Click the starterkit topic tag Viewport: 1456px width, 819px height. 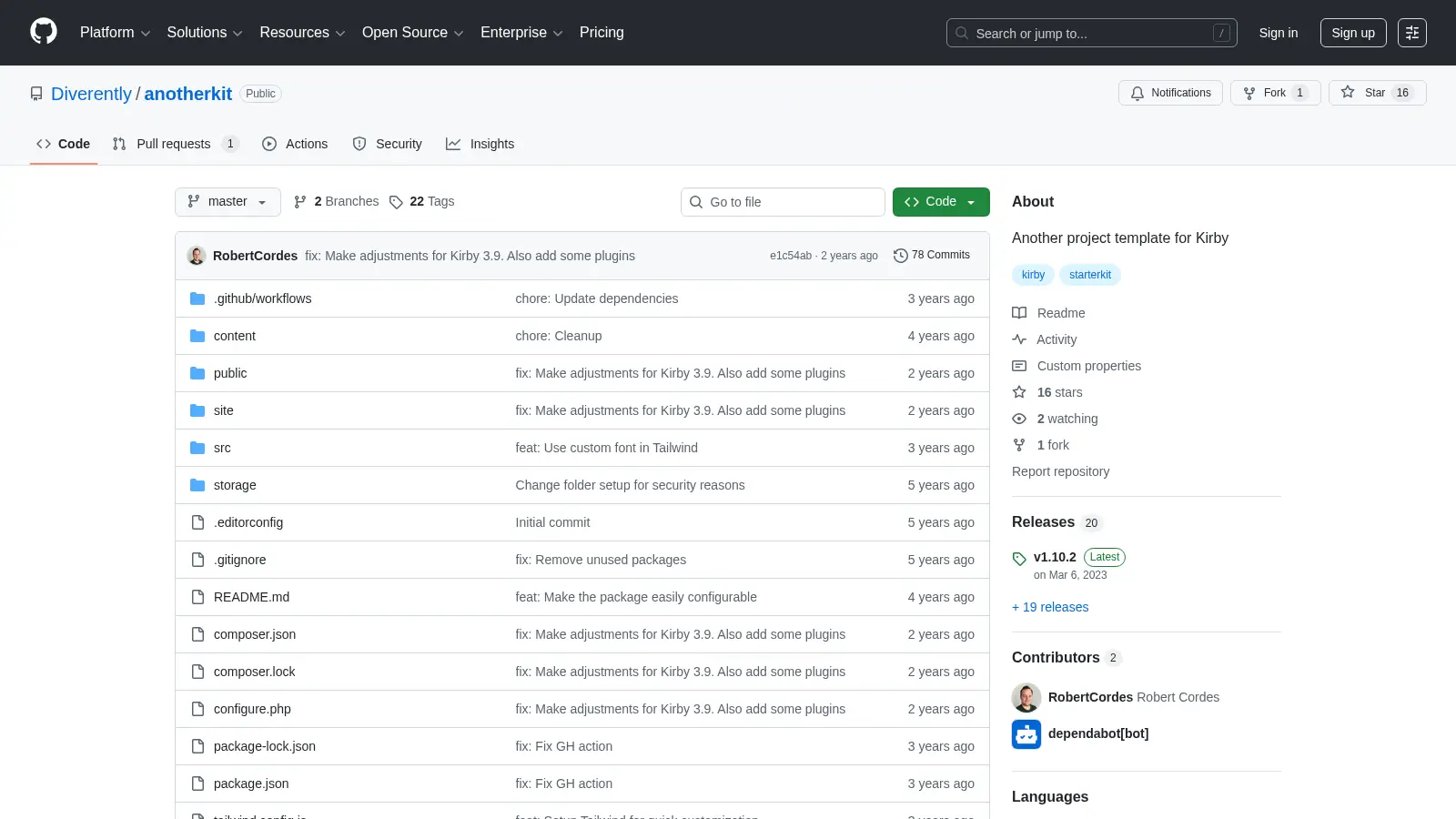(1090, 275)
